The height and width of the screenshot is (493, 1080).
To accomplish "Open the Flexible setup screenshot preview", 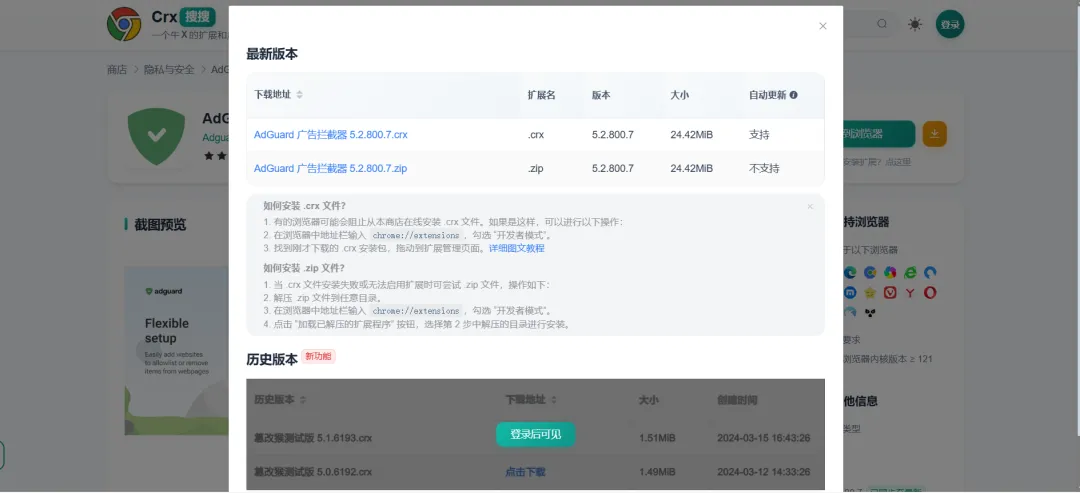I will (176, 351).
